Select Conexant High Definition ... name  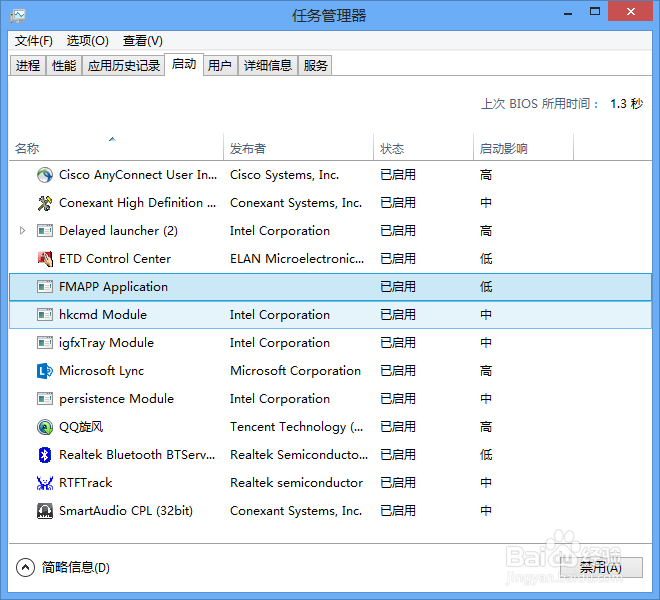click(x=138, y=203)
